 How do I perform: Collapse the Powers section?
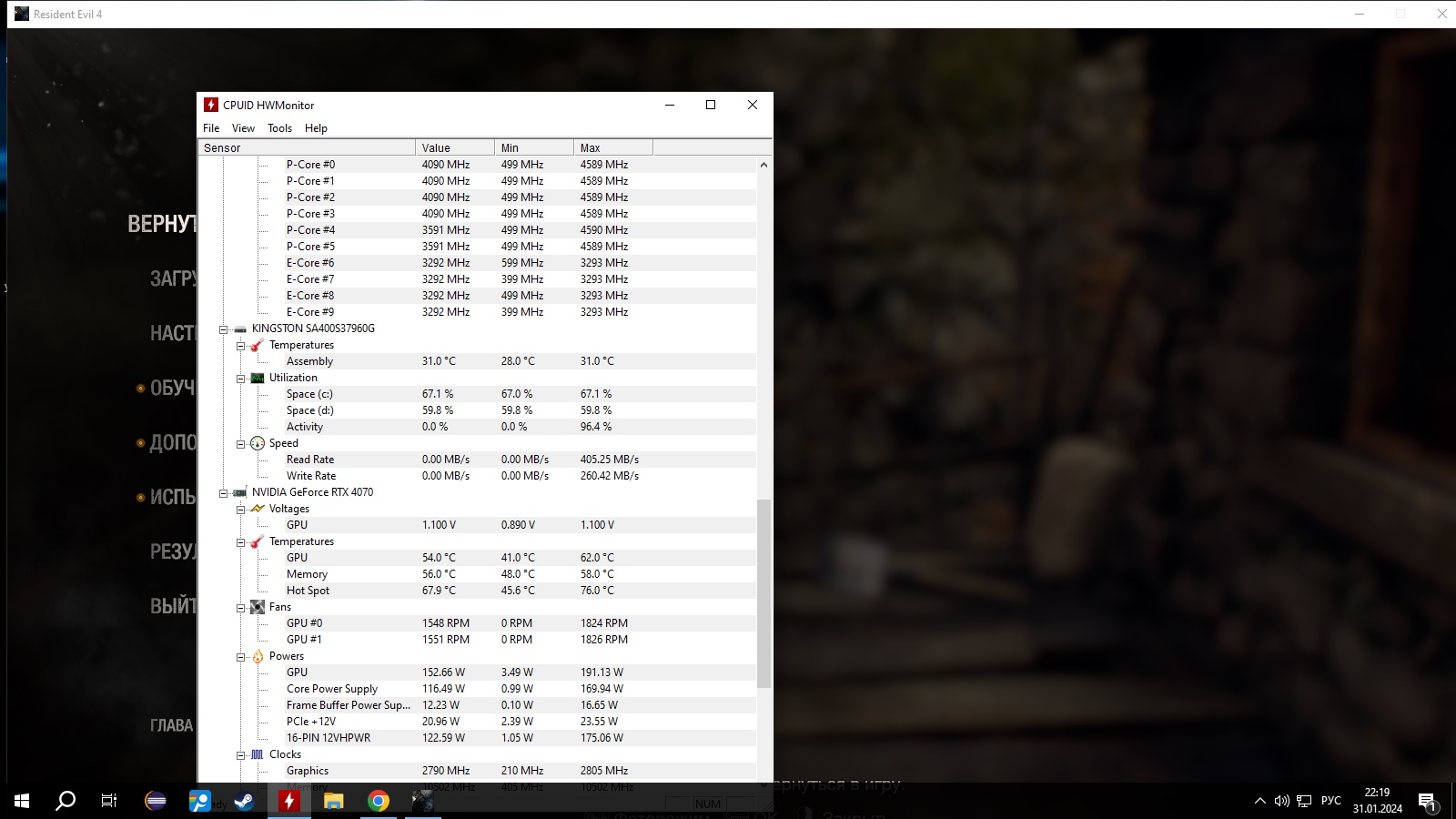(x=240, y=656)
